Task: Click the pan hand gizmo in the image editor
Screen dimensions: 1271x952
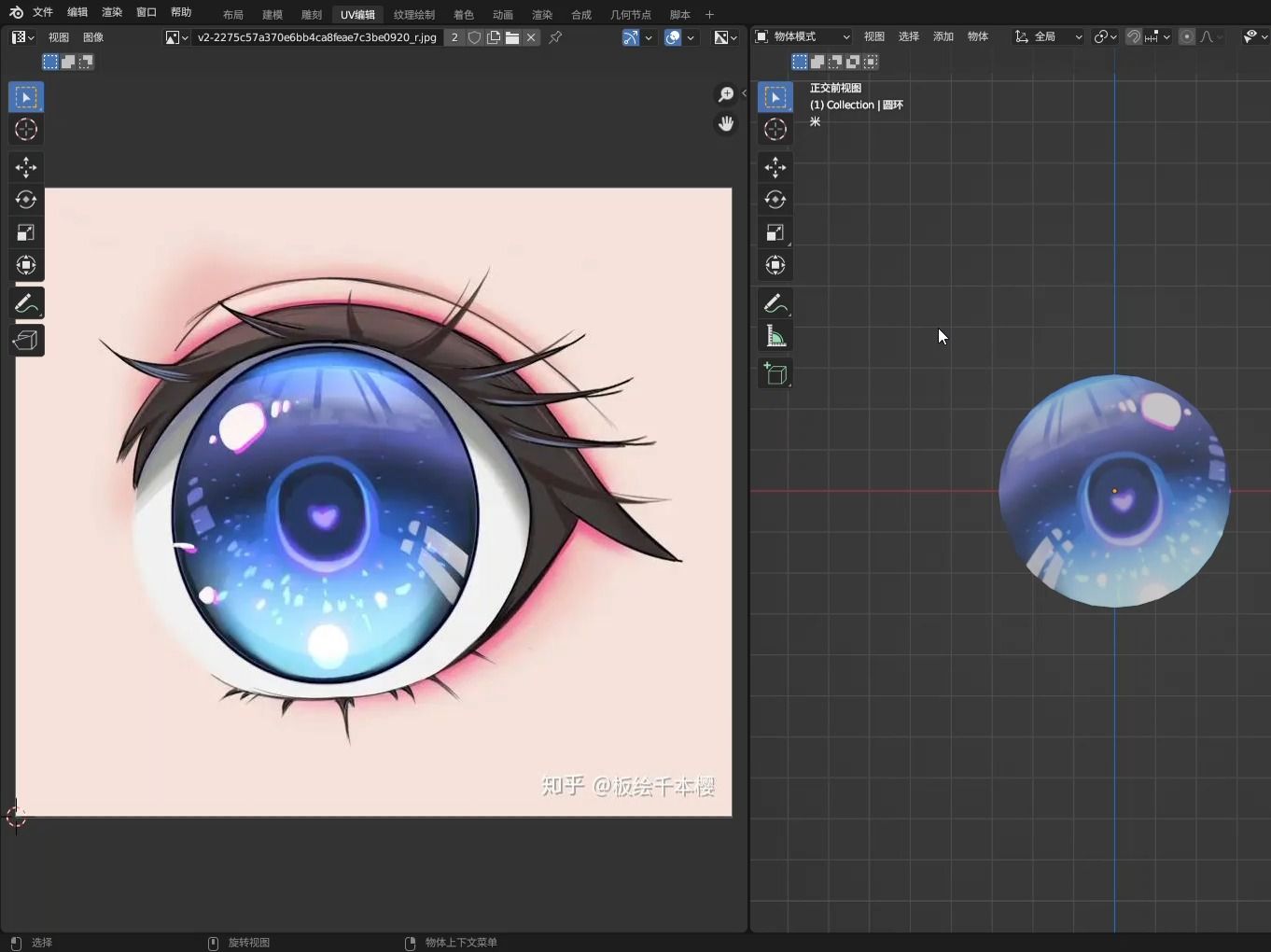Action: coord(725,123)
